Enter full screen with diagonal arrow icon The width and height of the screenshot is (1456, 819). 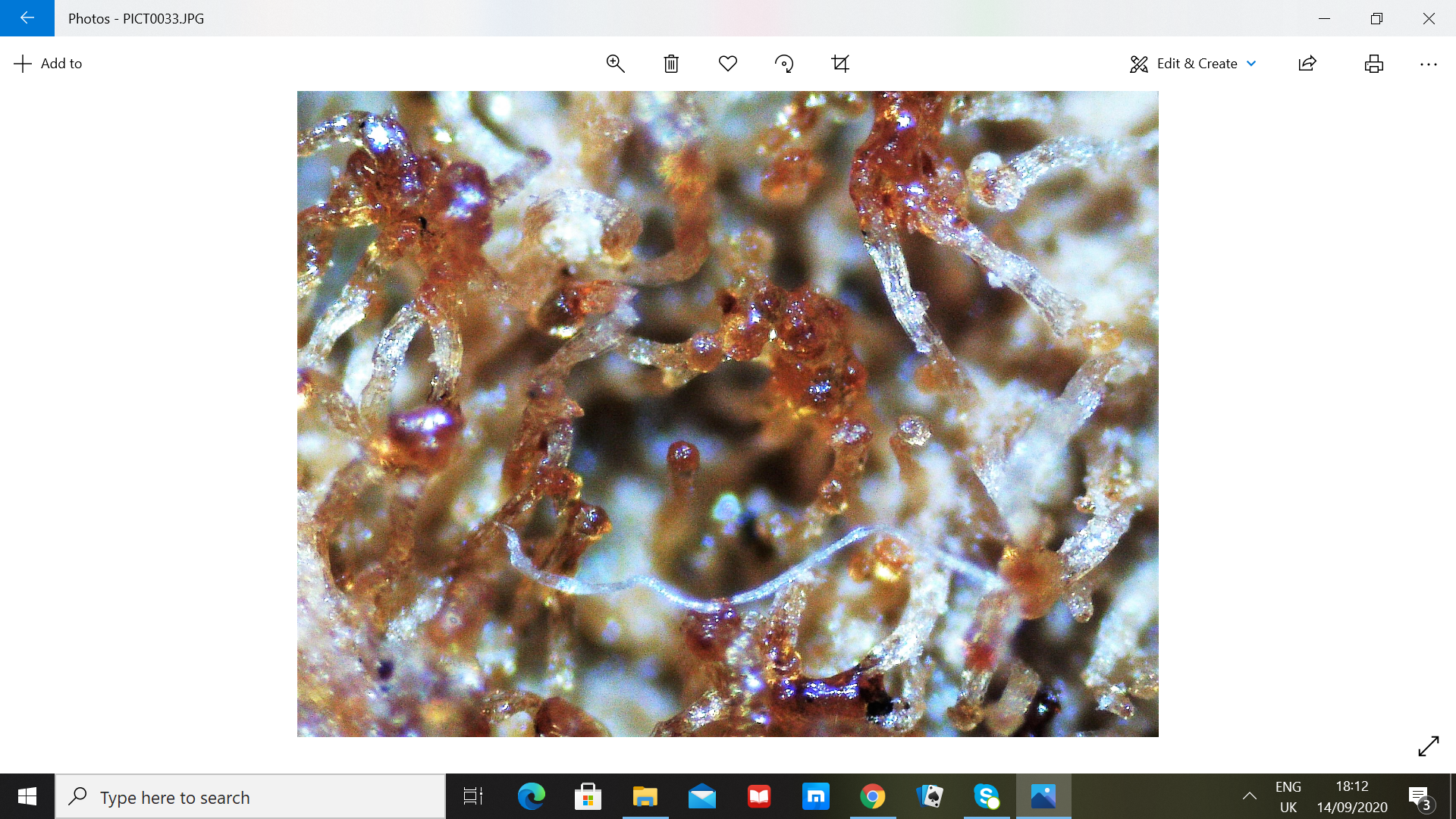pos(1429,746)
